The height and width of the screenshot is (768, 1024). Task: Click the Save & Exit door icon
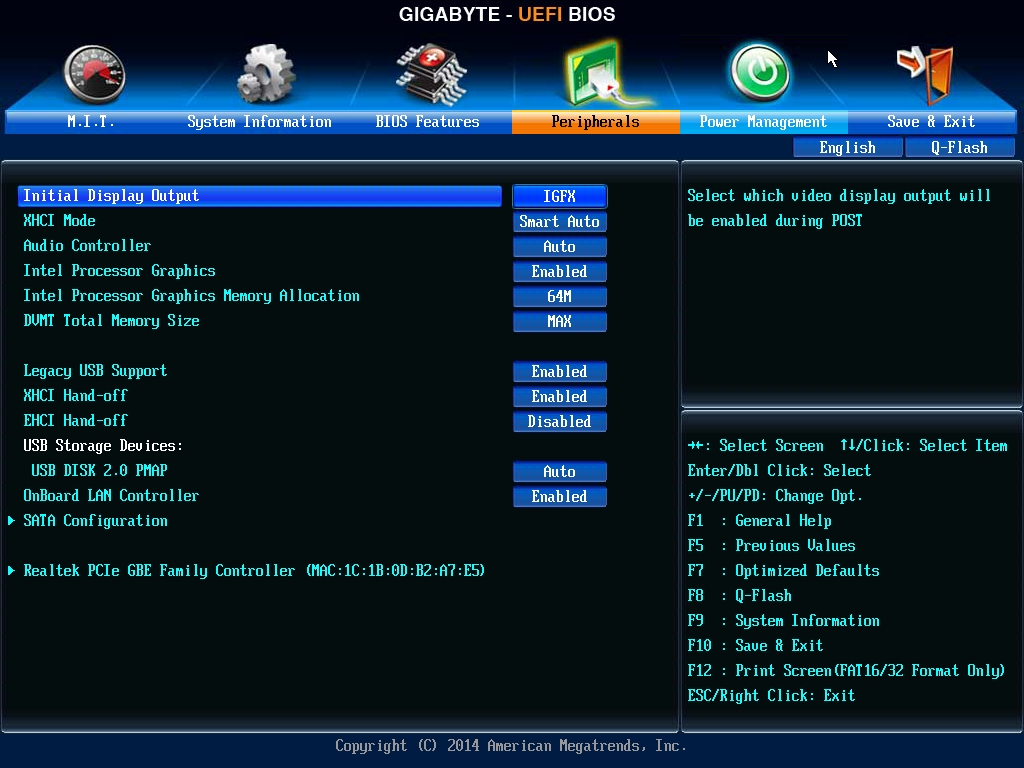(926, 74)
